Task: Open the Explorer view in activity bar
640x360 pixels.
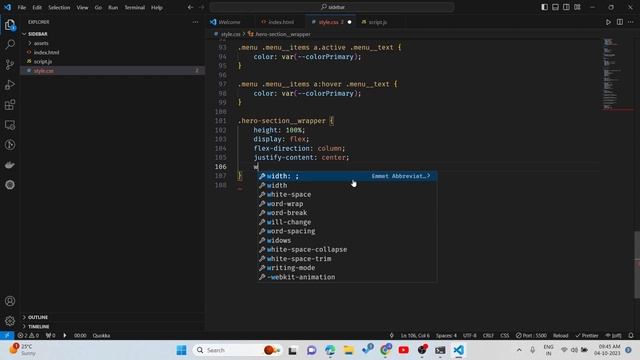Action: [x=10, y=25]
